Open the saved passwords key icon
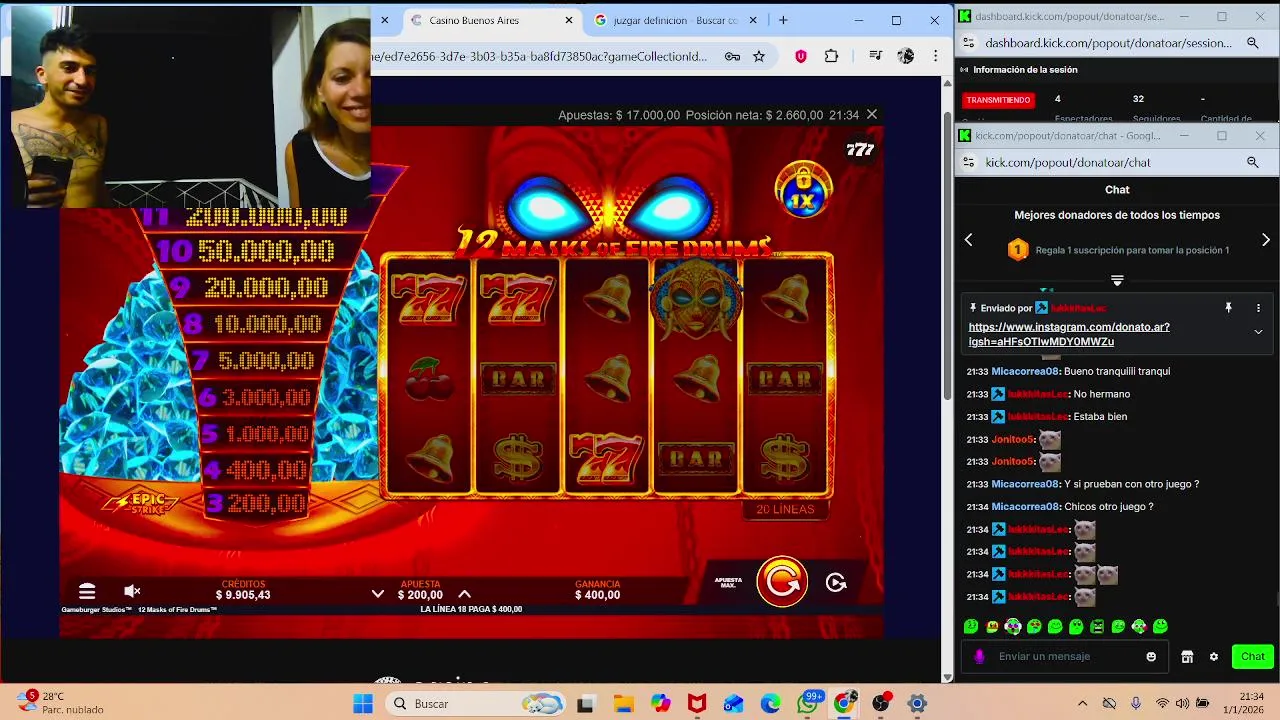Image resolution: width=1280 pixels, height=720 pixels. coord(732,56)
